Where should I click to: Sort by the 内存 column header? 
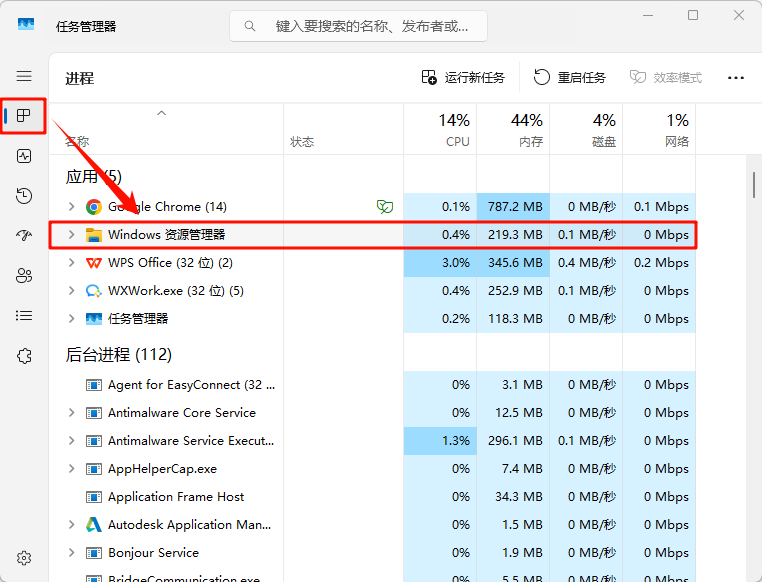pos(513,130)
